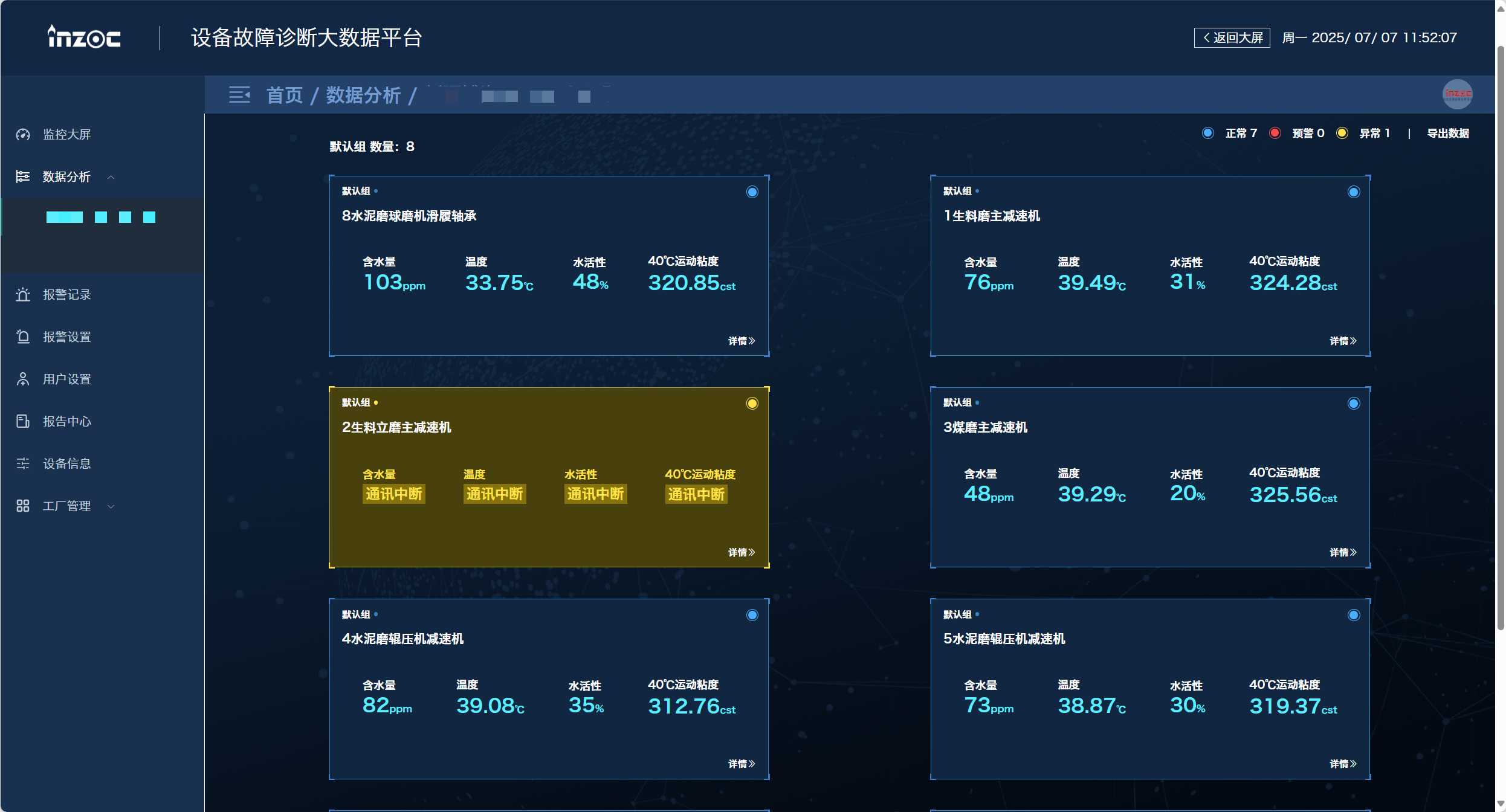Expand the 工厂管理 sidebar chevron
The width and height of the screenshot is (1506, 812).
[x=111, y=506]
